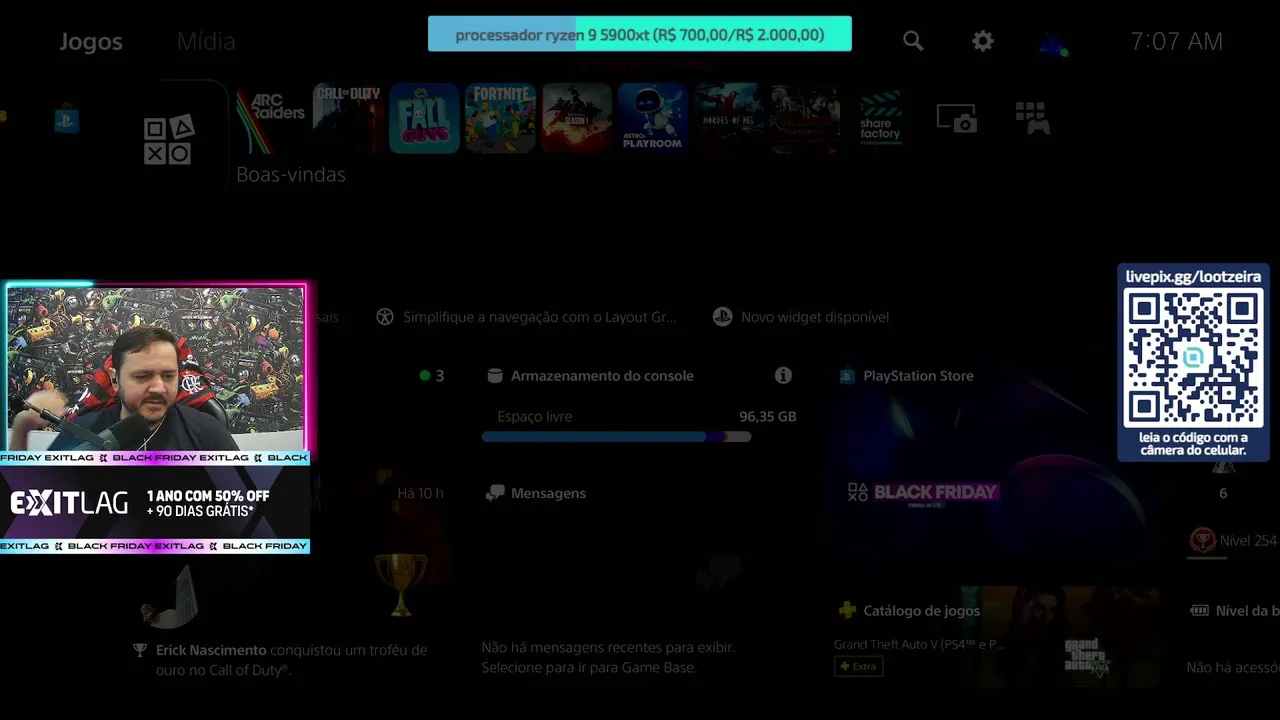Click the Nível 254 trophy level
The image size is (1280, 720).
coord(1233,540)
